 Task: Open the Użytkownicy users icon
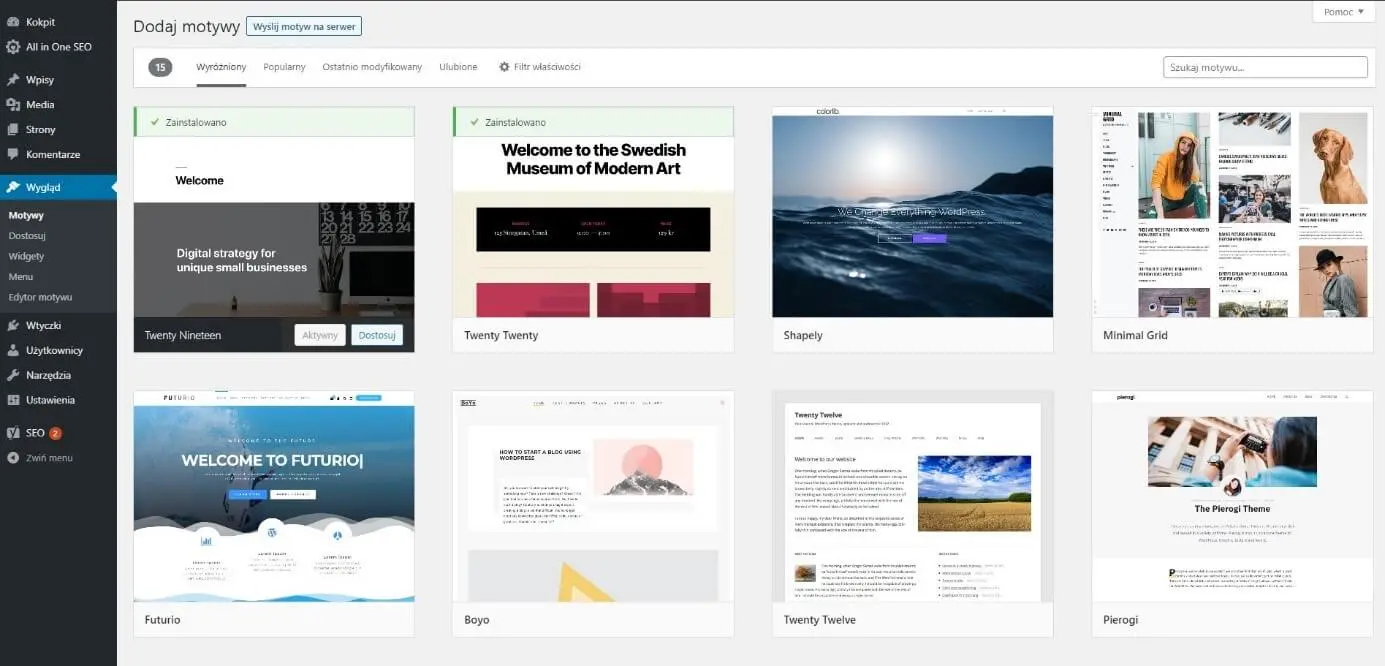pyautogui.click(x=13, y=350)
